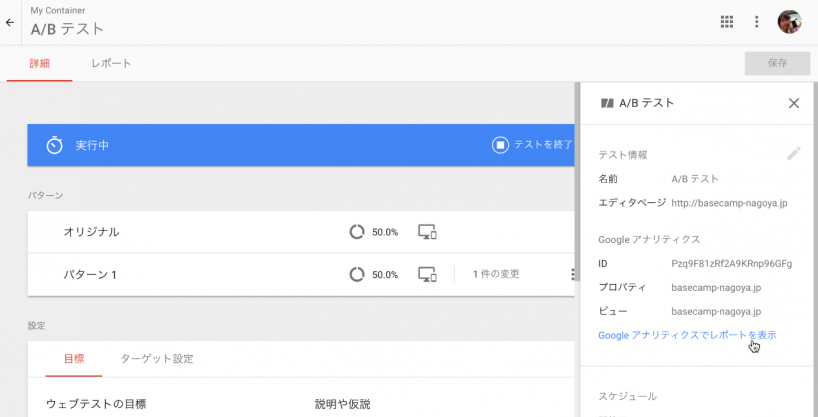Image resolution: width=818 pixels, height=417 pixels.
Task: Click the user profile avatar
Action: 789,22
